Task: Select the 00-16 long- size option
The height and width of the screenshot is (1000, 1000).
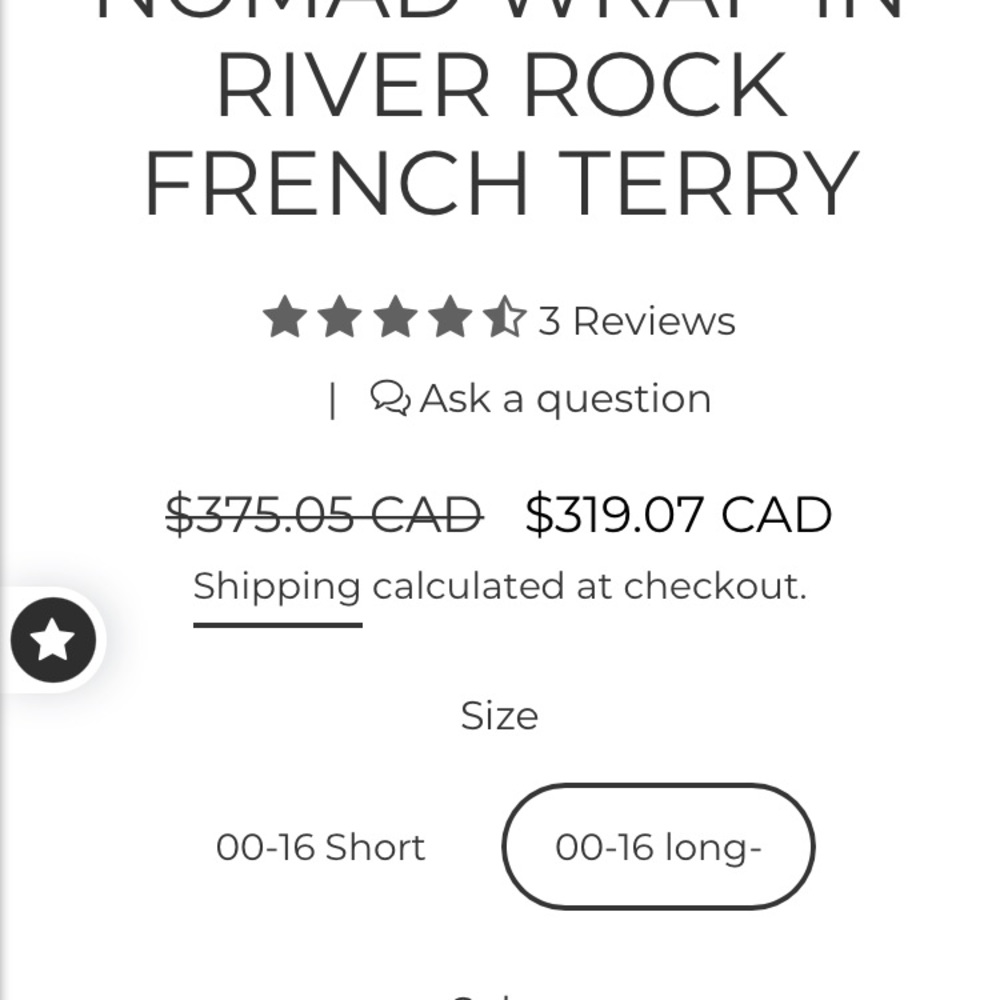Action: coord(658,847)
